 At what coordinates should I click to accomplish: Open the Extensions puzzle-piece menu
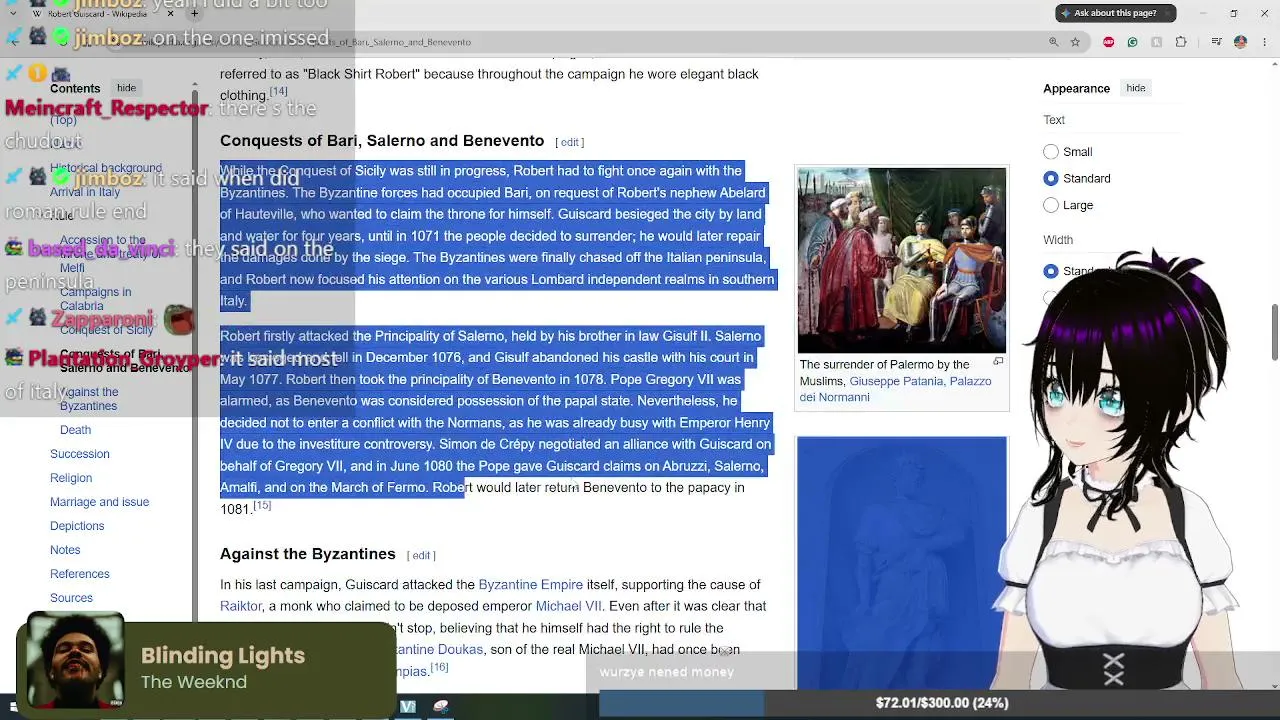1181,42
